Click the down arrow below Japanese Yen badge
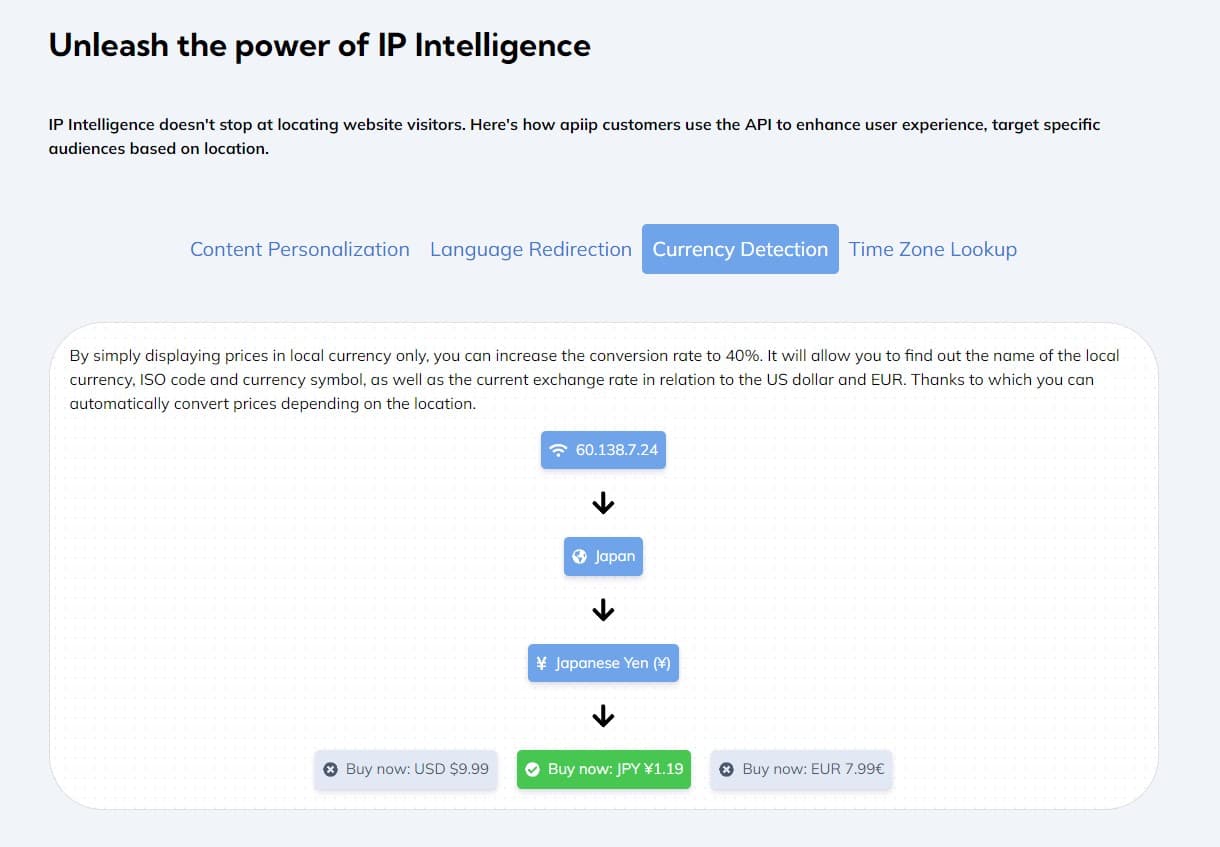Image resolution: width=1220 pixels, height=847 pixels. (x=603, y=716)
